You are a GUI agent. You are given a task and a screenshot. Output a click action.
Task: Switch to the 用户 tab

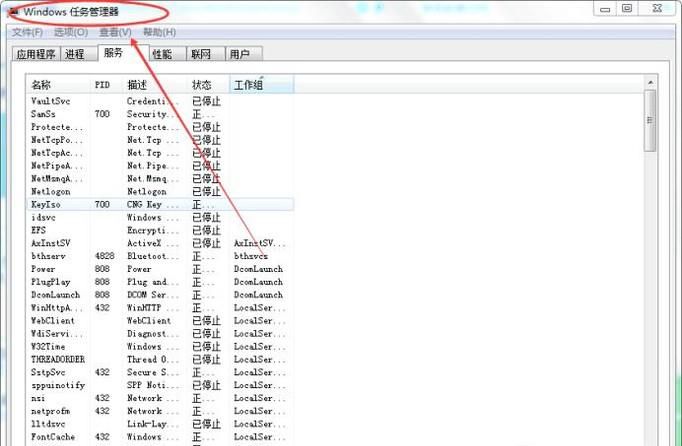coord(239,54)
